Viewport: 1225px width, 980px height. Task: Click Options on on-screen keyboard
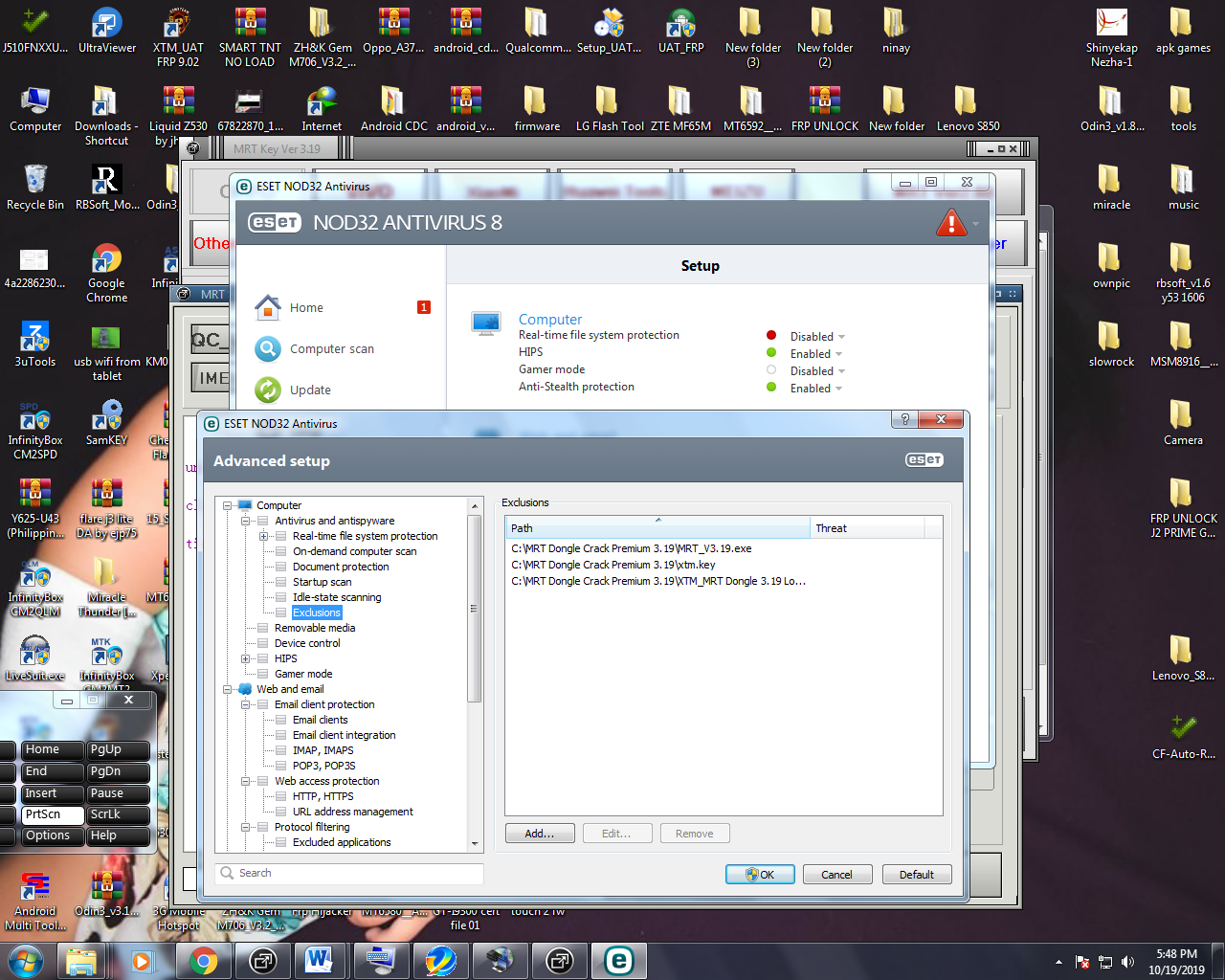53,835
